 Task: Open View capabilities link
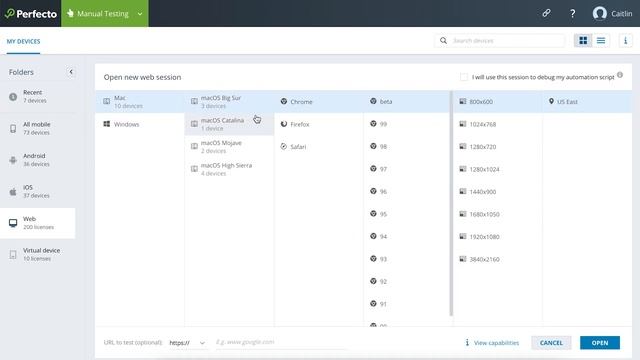pos(492,343)
